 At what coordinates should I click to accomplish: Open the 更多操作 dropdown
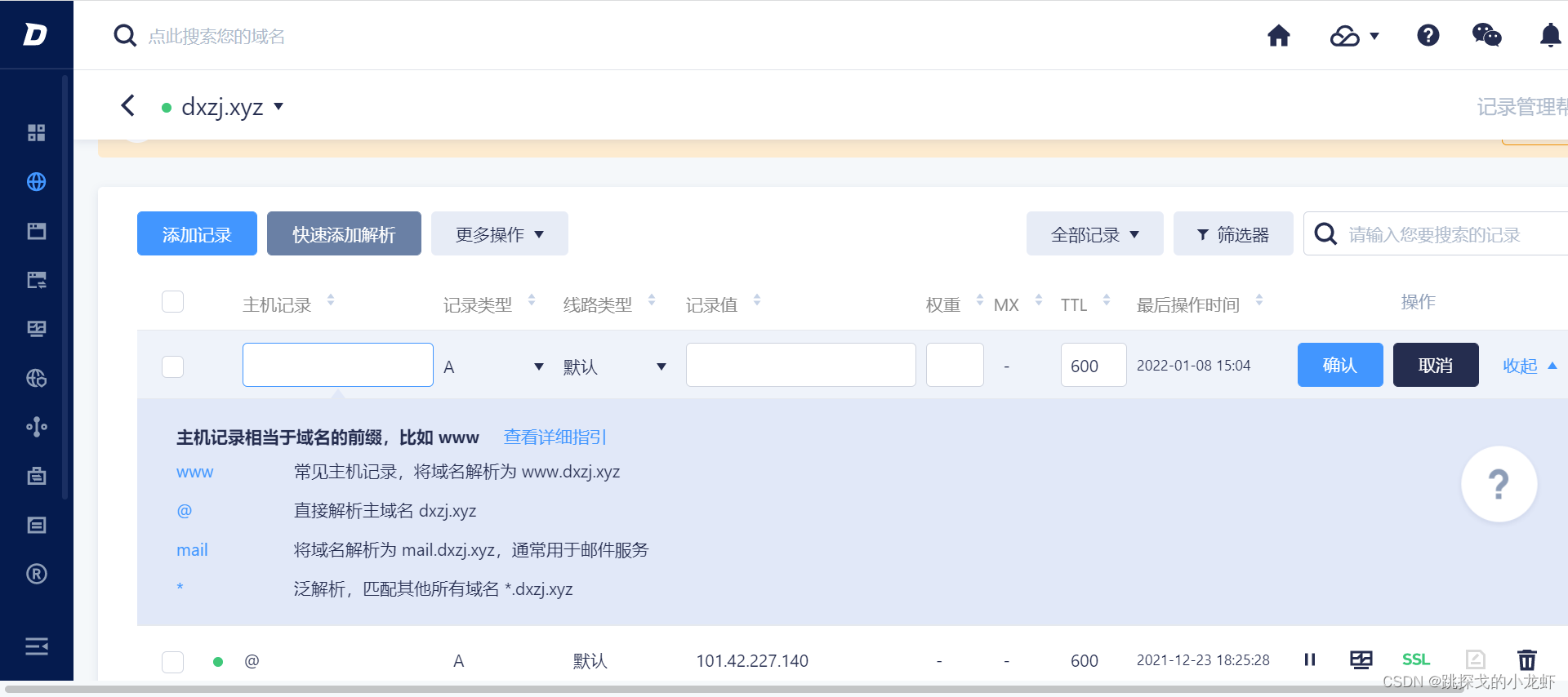point(500,234)
